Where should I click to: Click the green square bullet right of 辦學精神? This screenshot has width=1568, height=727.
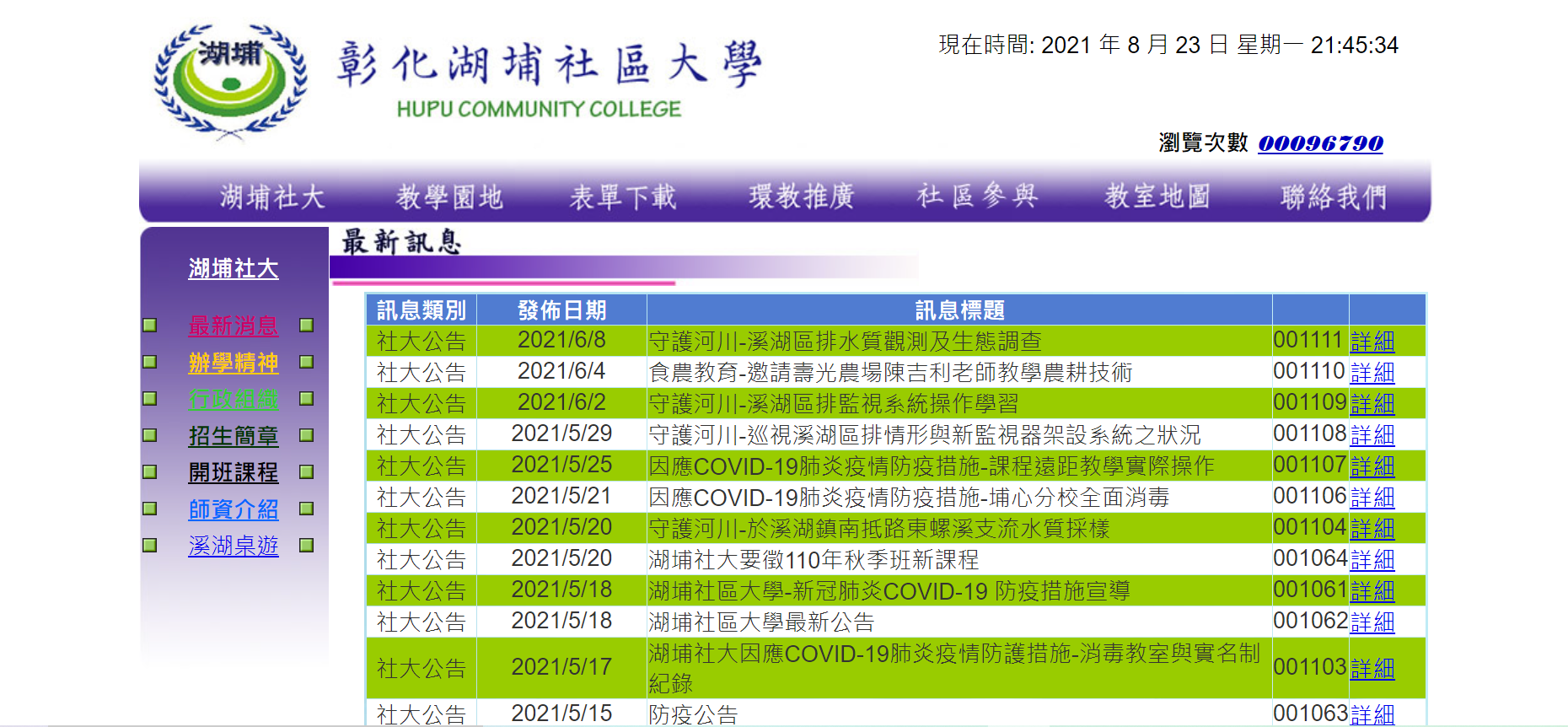pos(307,362)
